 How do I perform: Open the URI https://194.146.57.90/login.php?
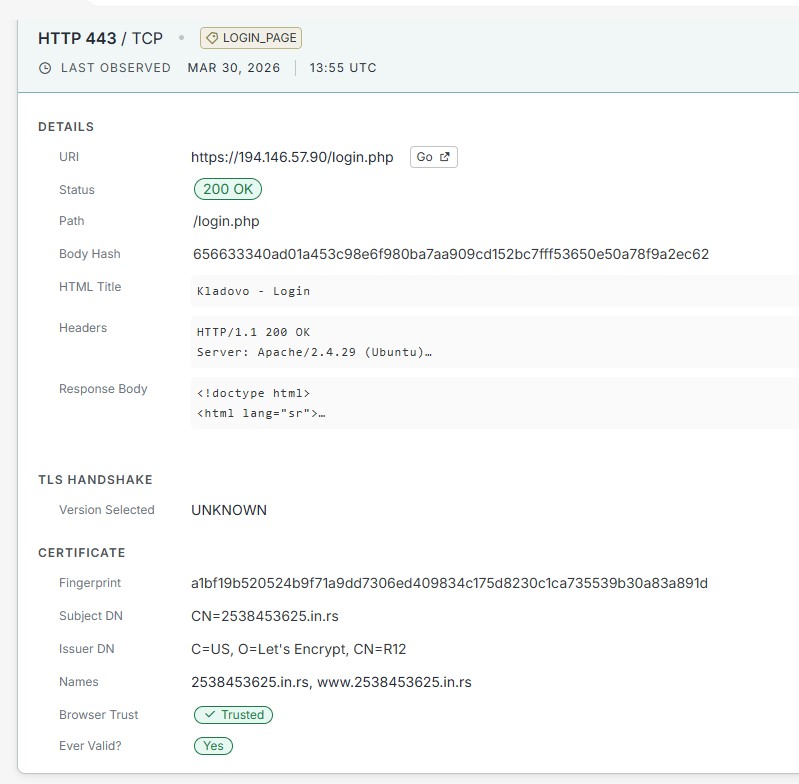pos(292,157)
